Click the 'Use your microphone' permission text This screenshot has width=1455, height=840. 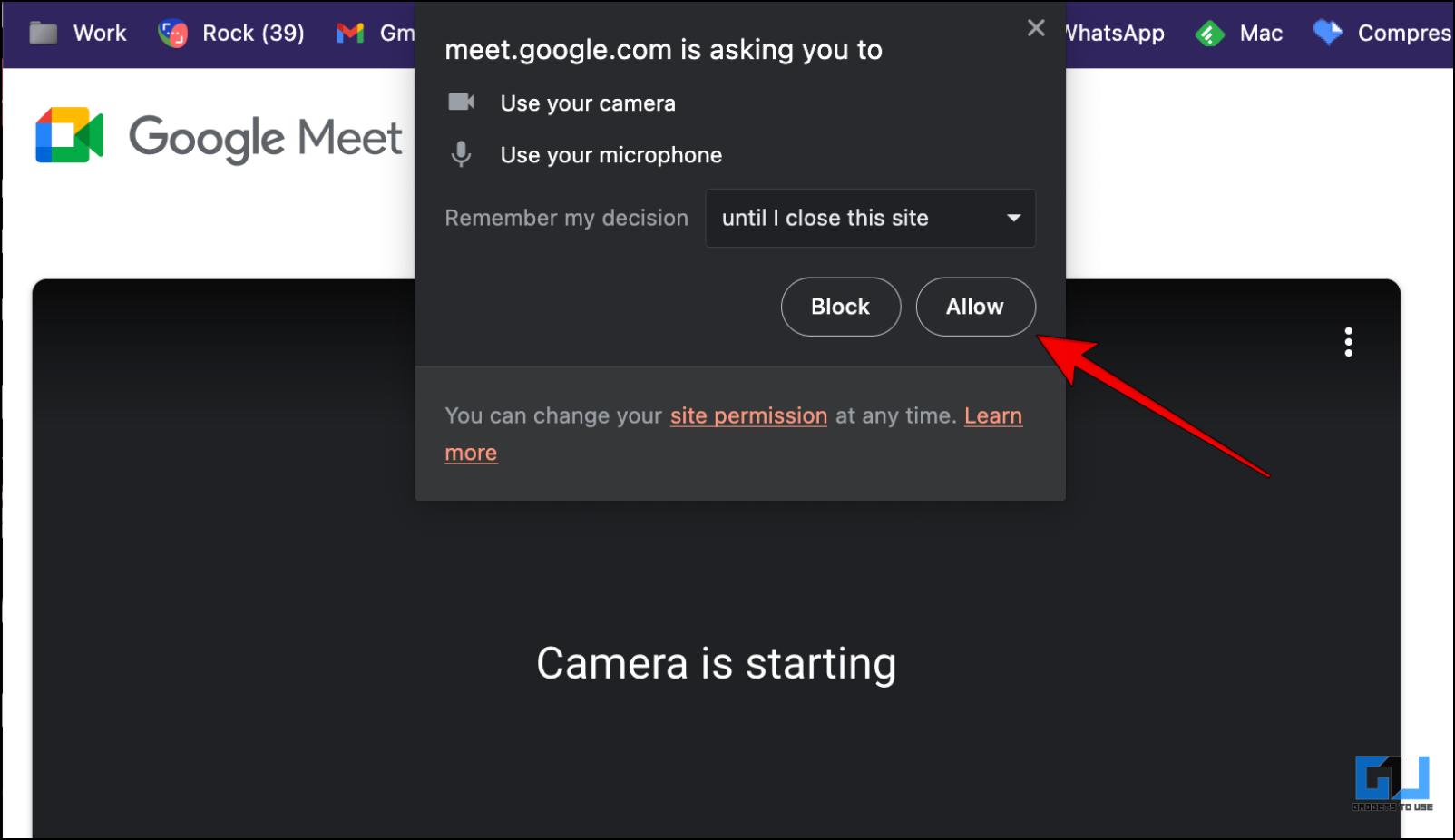pyautogui.click(x=610, y=155)
